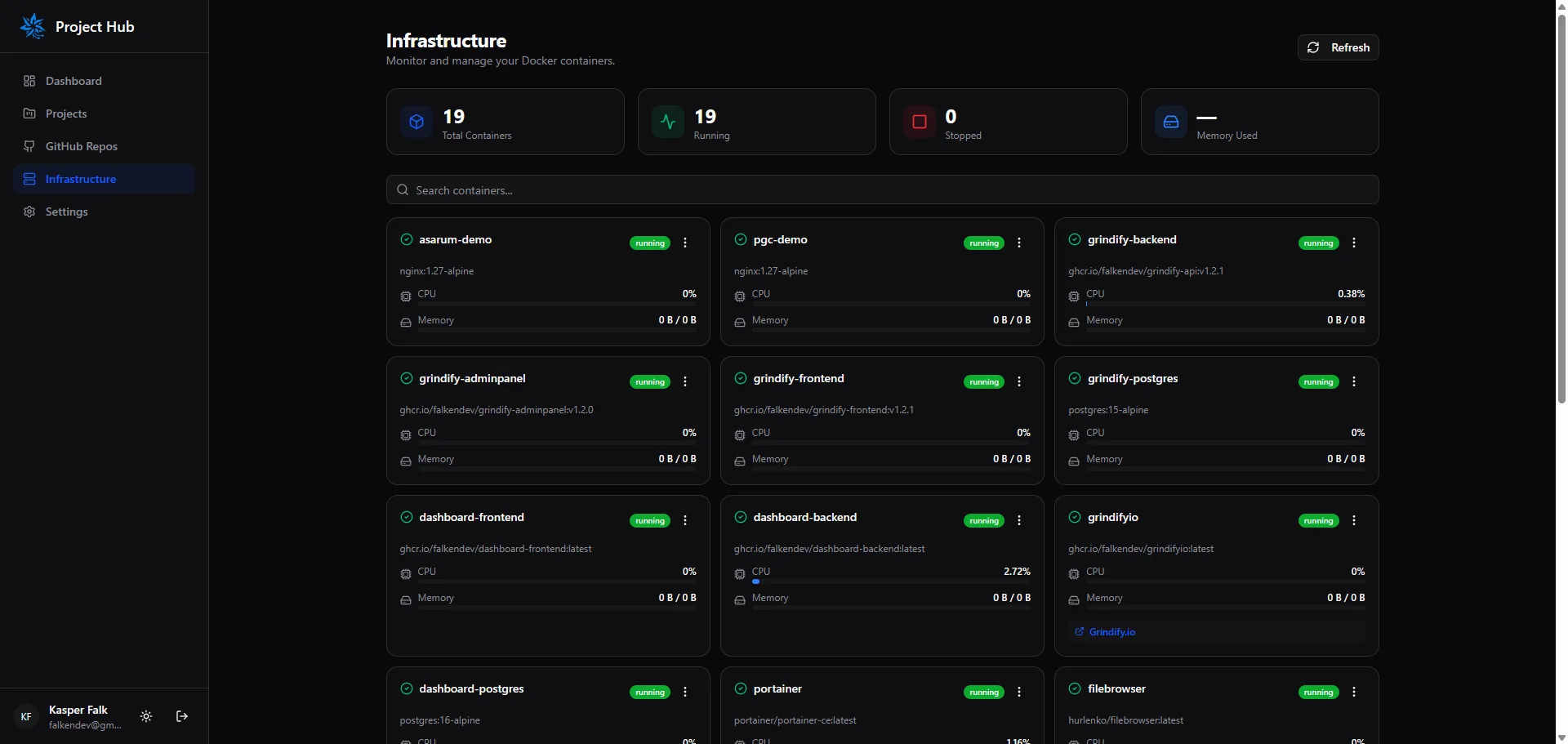Click the asarum-demo status check icon

(x=407, y=239)
